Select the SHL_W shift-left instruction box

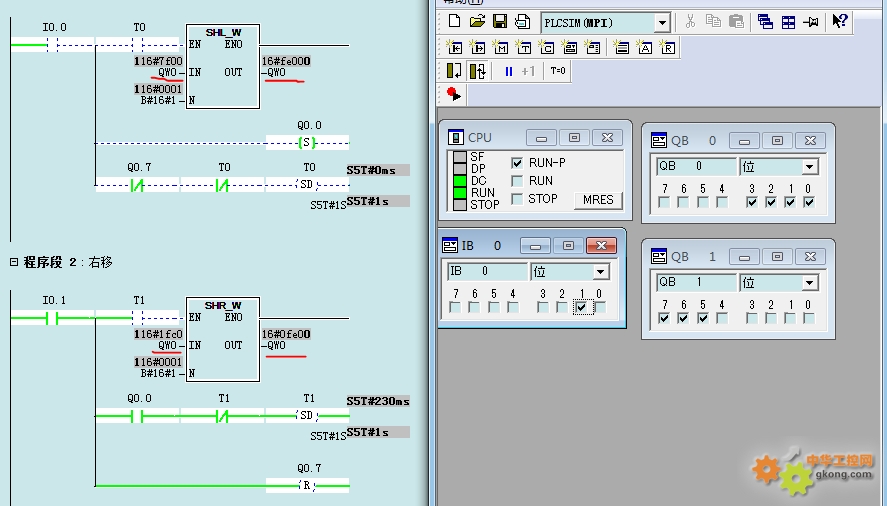pos(223,67)
